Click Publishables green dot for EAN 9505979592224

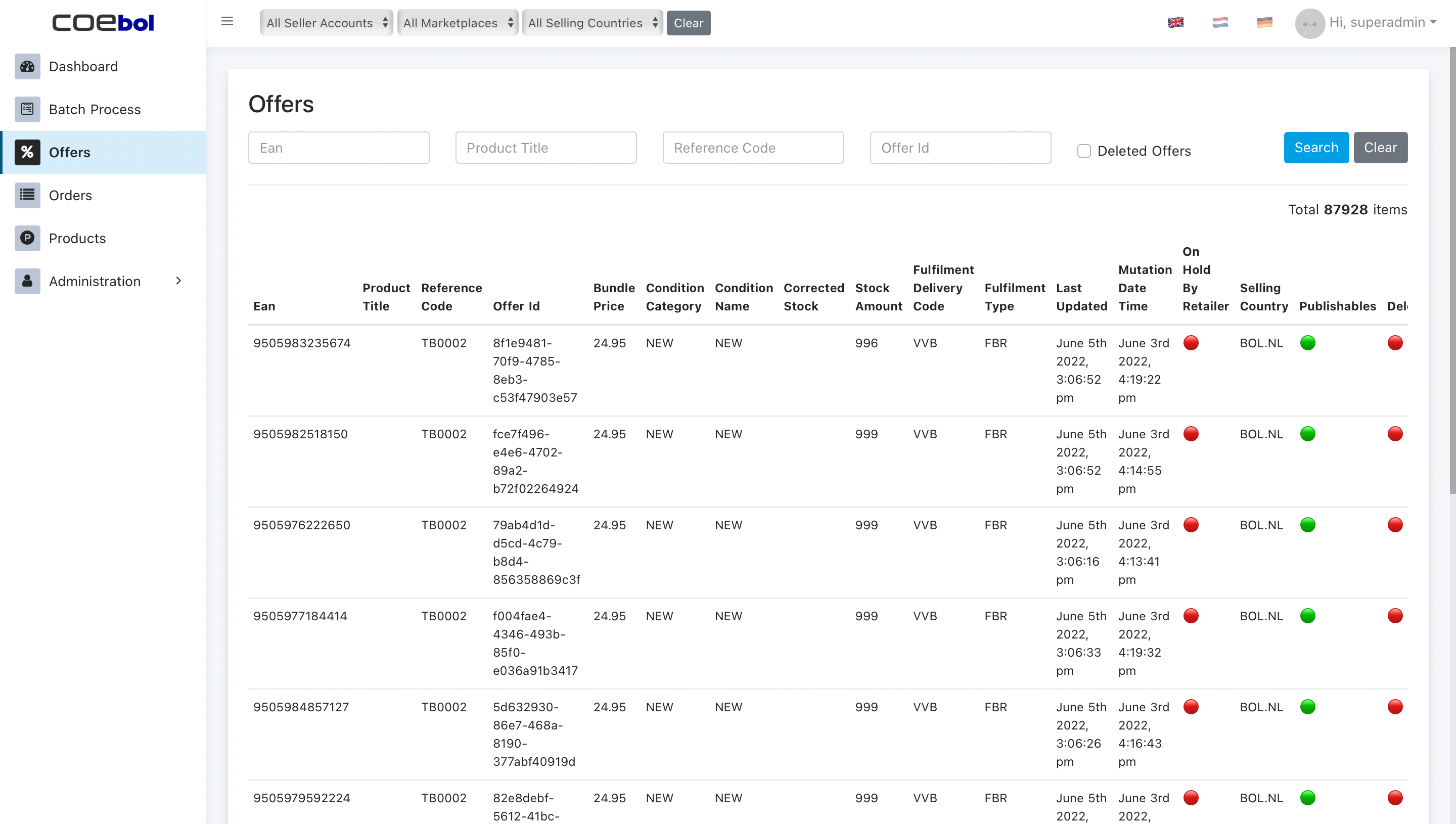click(x=1307, y=798)
